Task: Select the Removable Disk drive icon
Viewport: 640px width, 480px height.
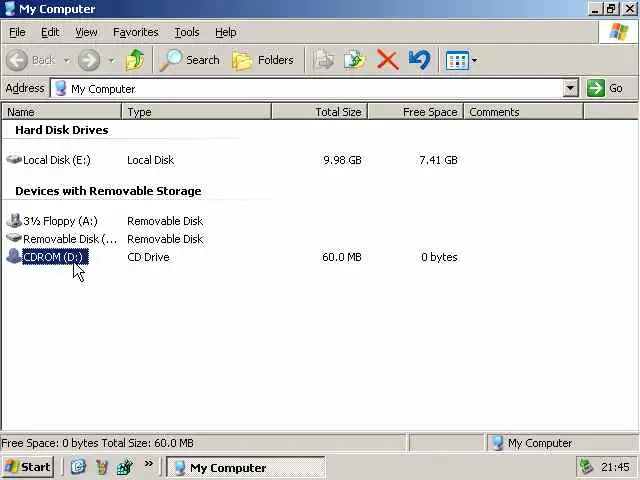Action: click(x=14, y=238)
